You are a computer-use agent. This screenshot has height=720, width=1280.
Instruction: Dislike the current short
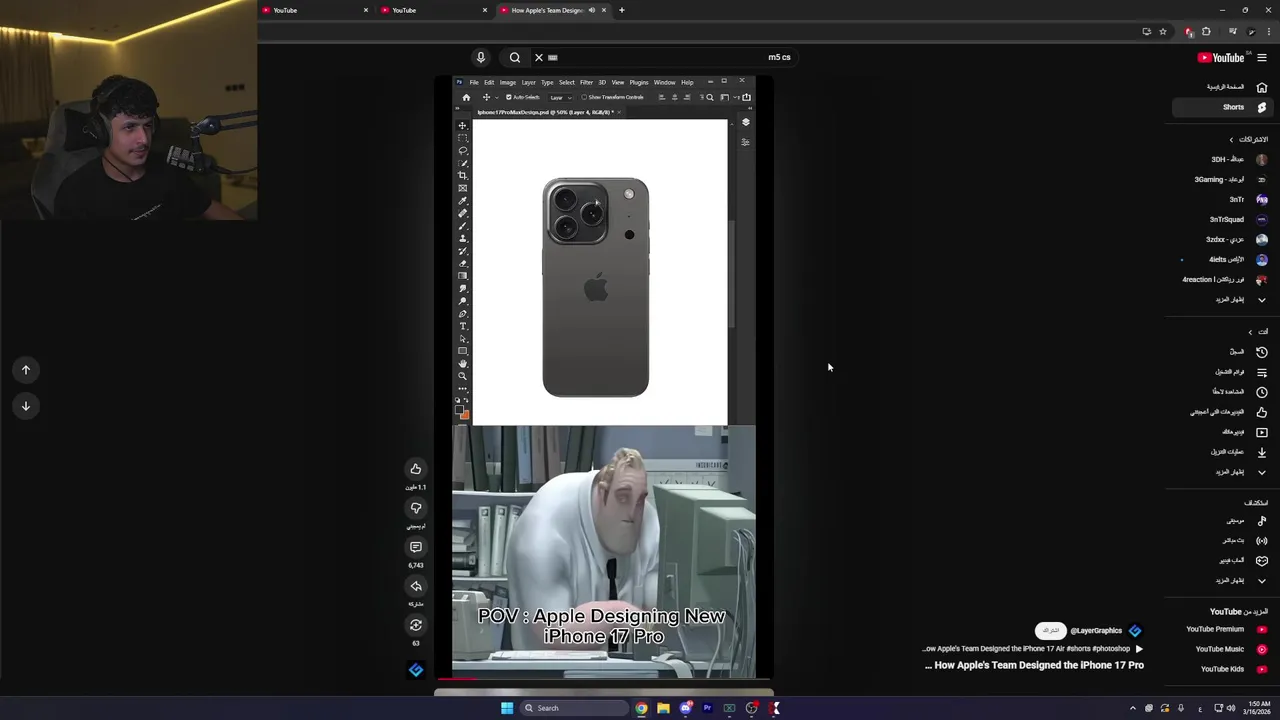click(416, 508)
